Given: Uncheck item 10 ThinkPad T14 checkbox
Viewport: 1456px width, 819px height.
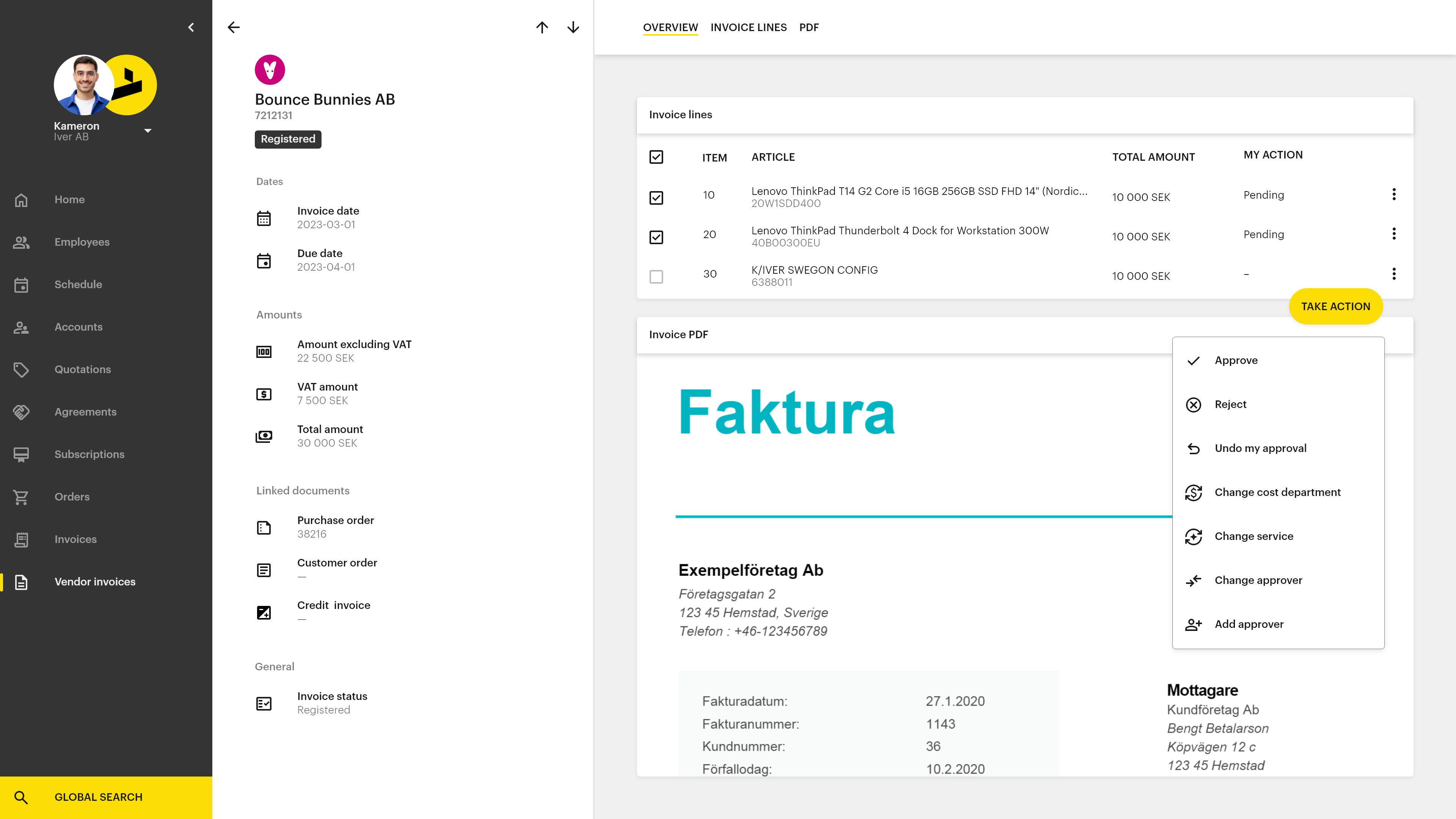Looking at the screenshot, I should point(656,197).
